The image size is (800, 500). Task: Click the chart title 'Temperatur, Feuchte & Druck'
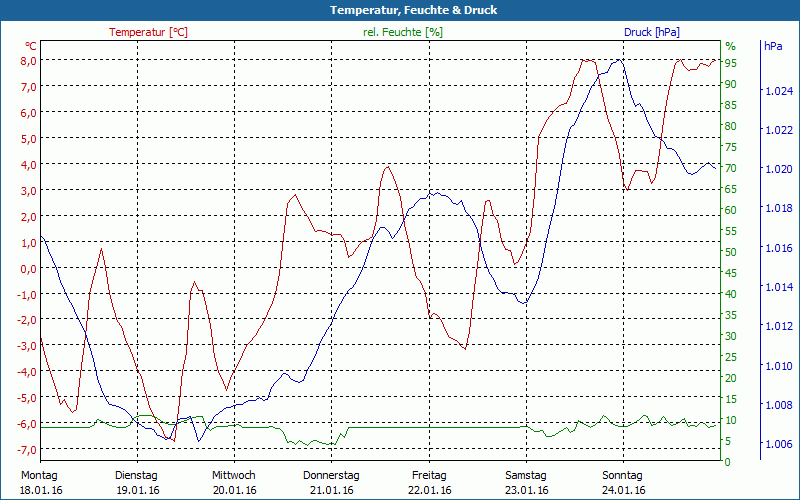400,10
